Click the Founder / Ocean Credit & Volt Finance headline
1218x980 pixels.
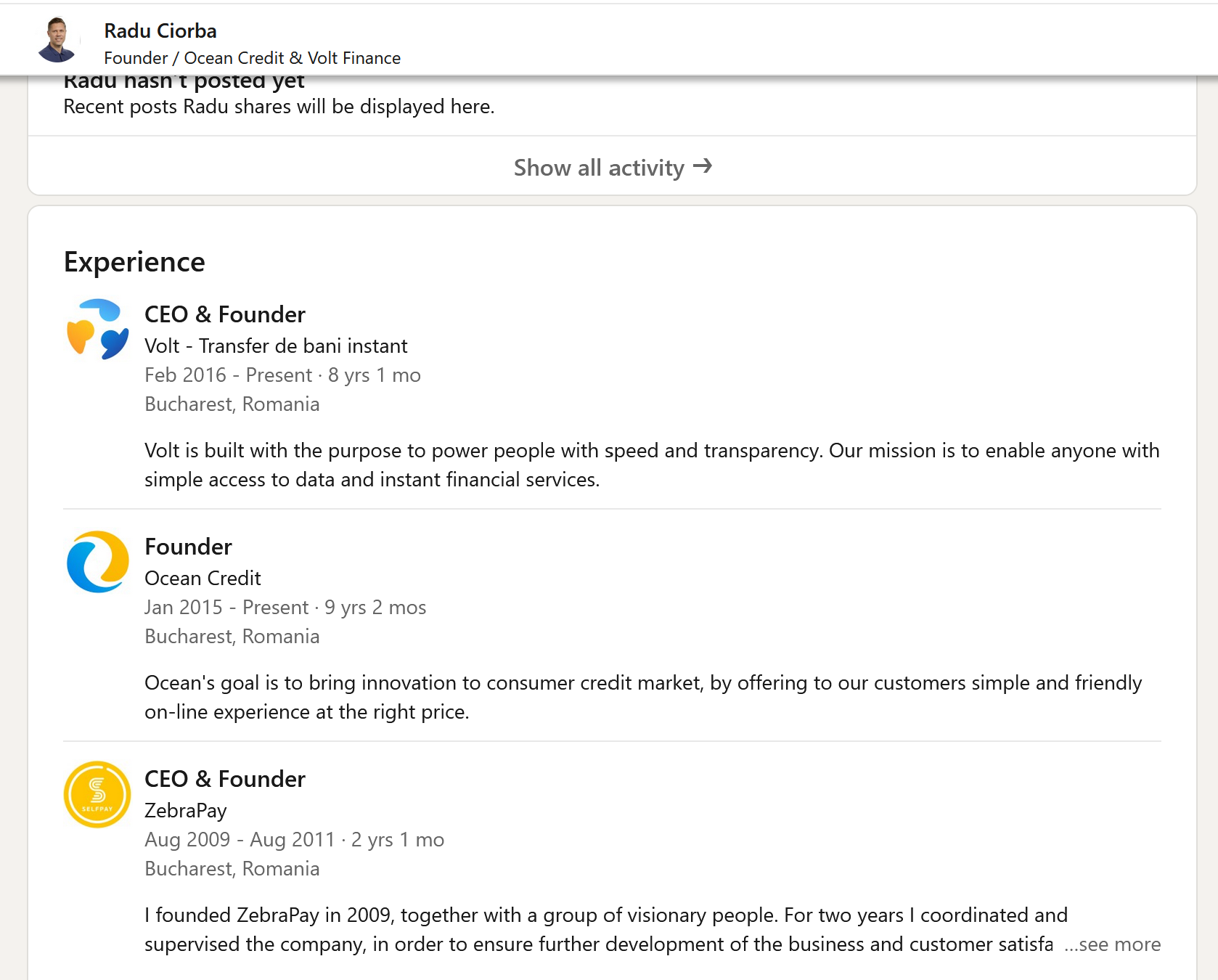pos(252,58)
